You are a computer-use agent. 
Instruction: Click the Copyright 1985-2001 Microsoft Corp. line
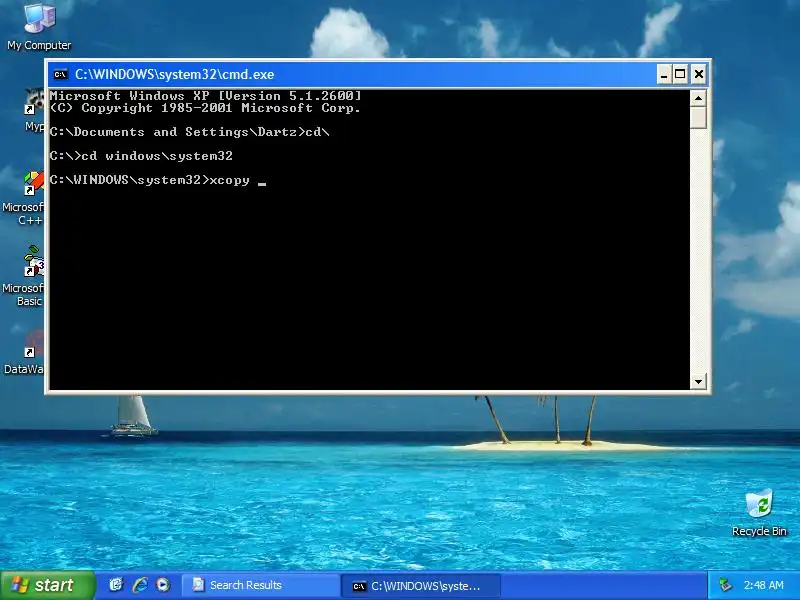[x=205, y=108]
